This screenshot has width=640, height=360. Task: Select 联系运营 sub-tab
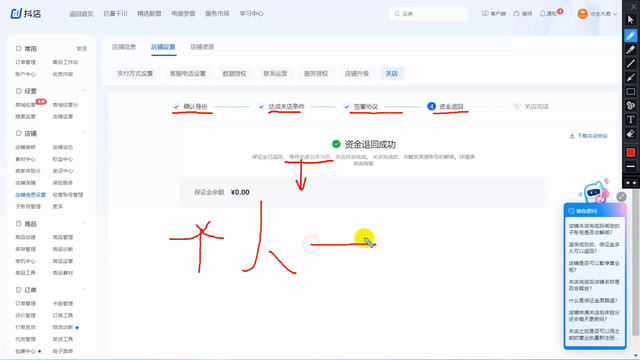pos(275,73)
